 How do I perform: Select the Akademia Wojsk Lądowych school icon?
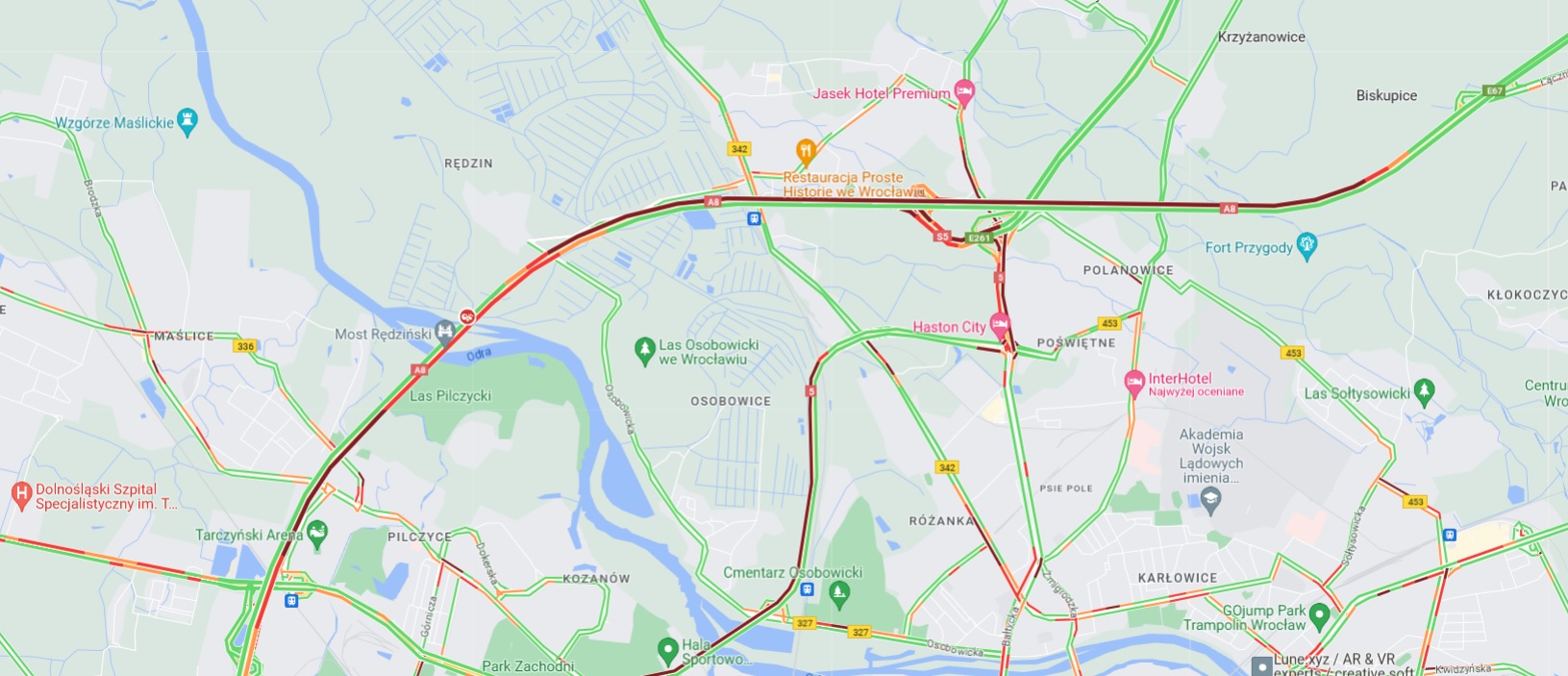click(1210, 499)
